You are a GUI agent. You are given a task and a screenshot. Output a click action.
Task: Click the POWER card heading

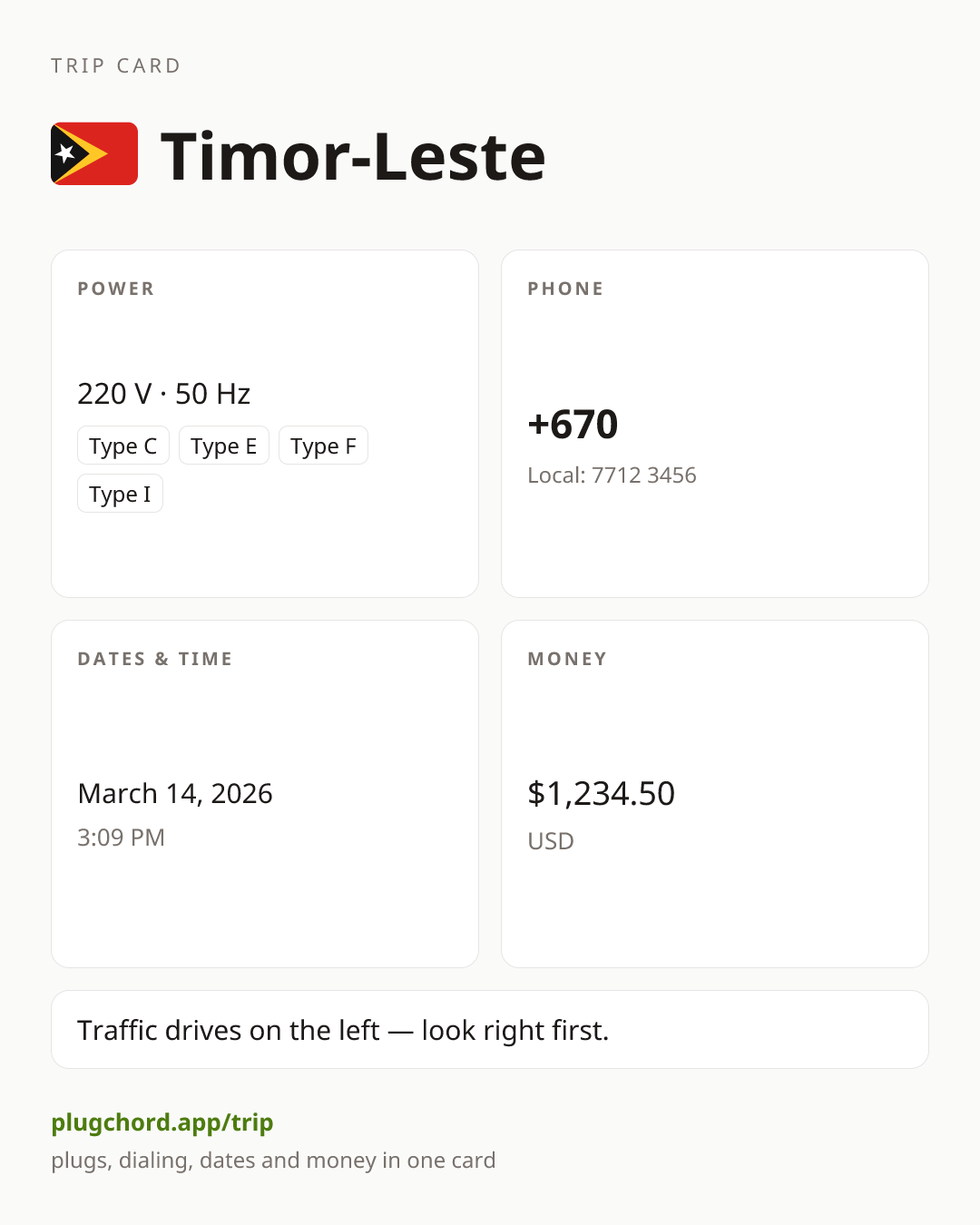(116, 289)
